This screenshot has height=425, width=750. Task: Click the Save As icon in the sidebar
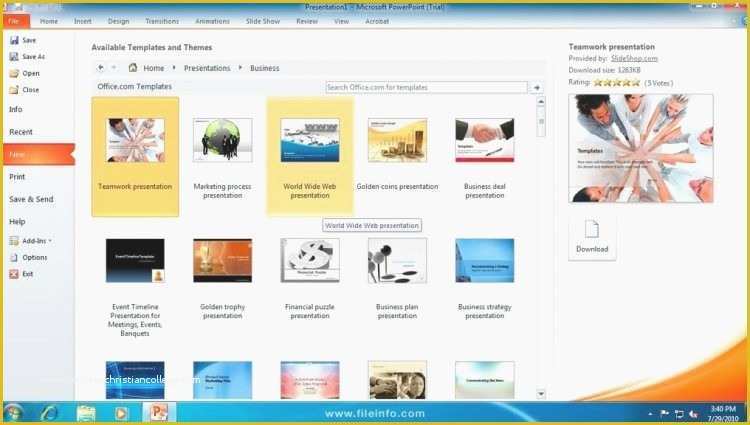(x=14, y=56)
